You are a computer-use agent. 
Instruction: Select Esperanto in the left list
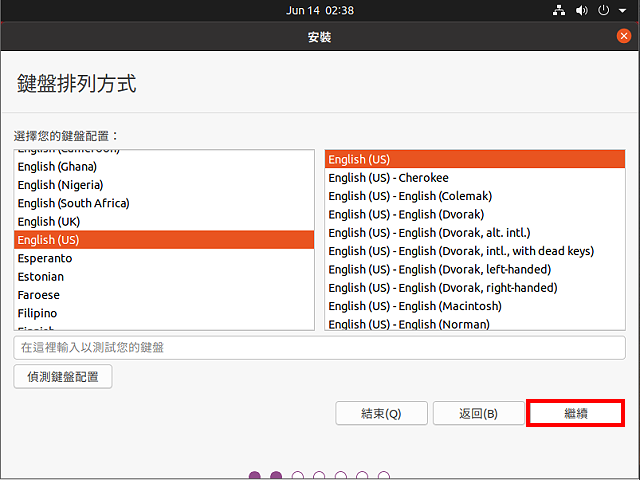pyautogui.click(x=45, y=258)
